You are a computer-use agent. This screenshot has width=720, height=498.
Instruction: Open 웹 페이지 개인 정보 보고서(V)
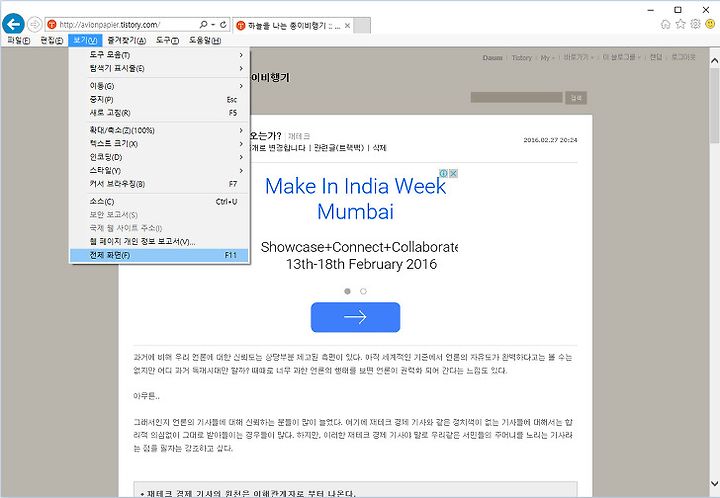[159, 241]
